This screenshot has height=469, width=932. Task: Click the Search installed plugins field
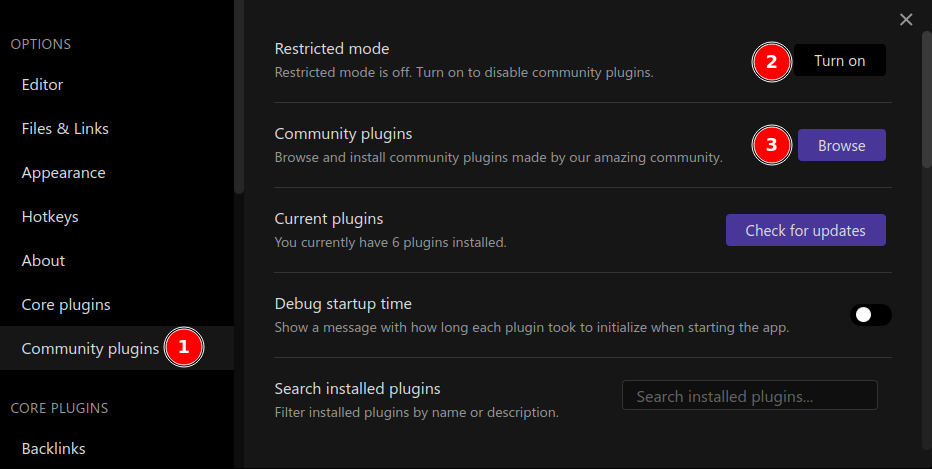click(x=749, y=396)
